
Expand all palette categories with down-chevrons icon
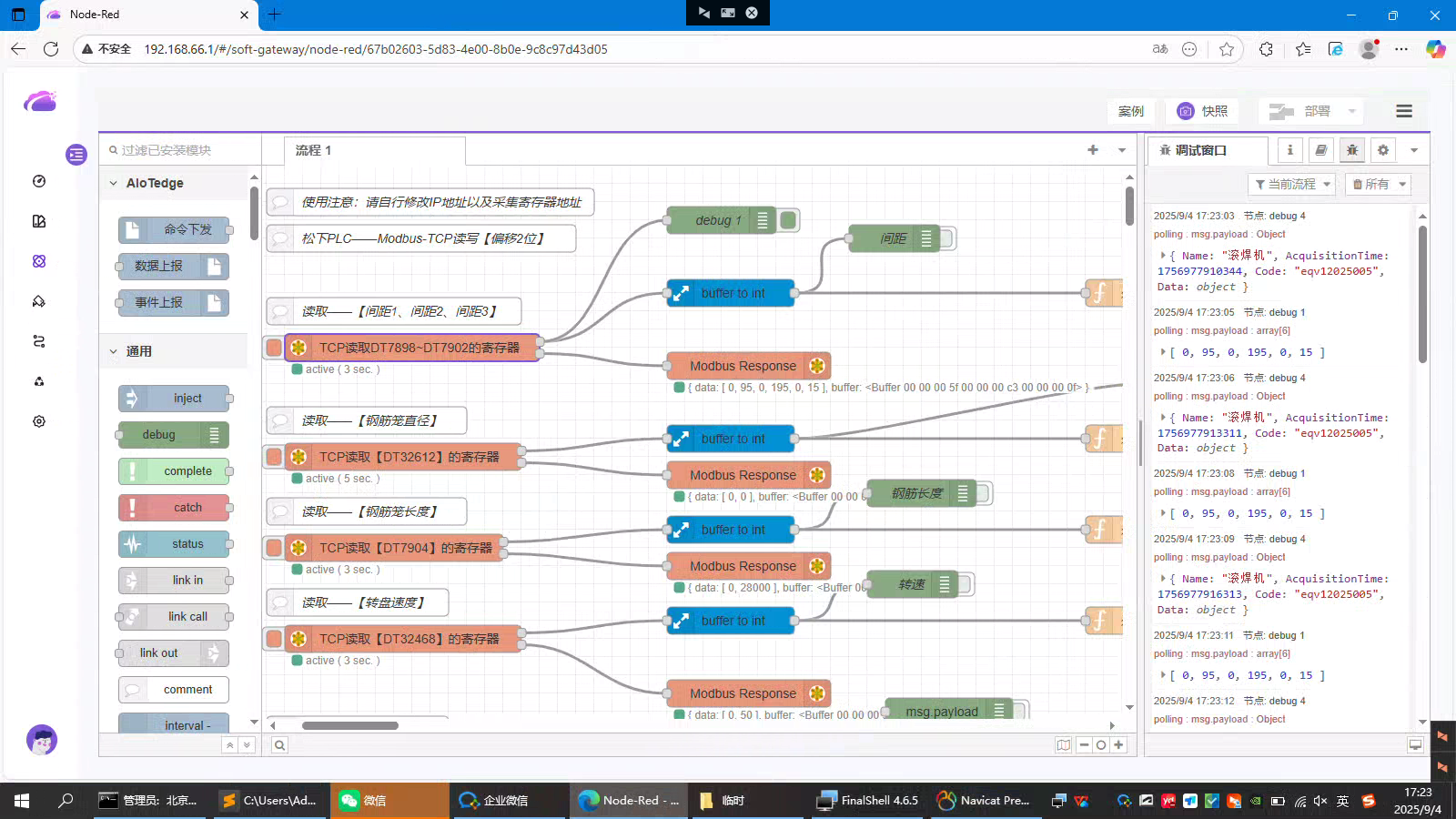point(247,745)
